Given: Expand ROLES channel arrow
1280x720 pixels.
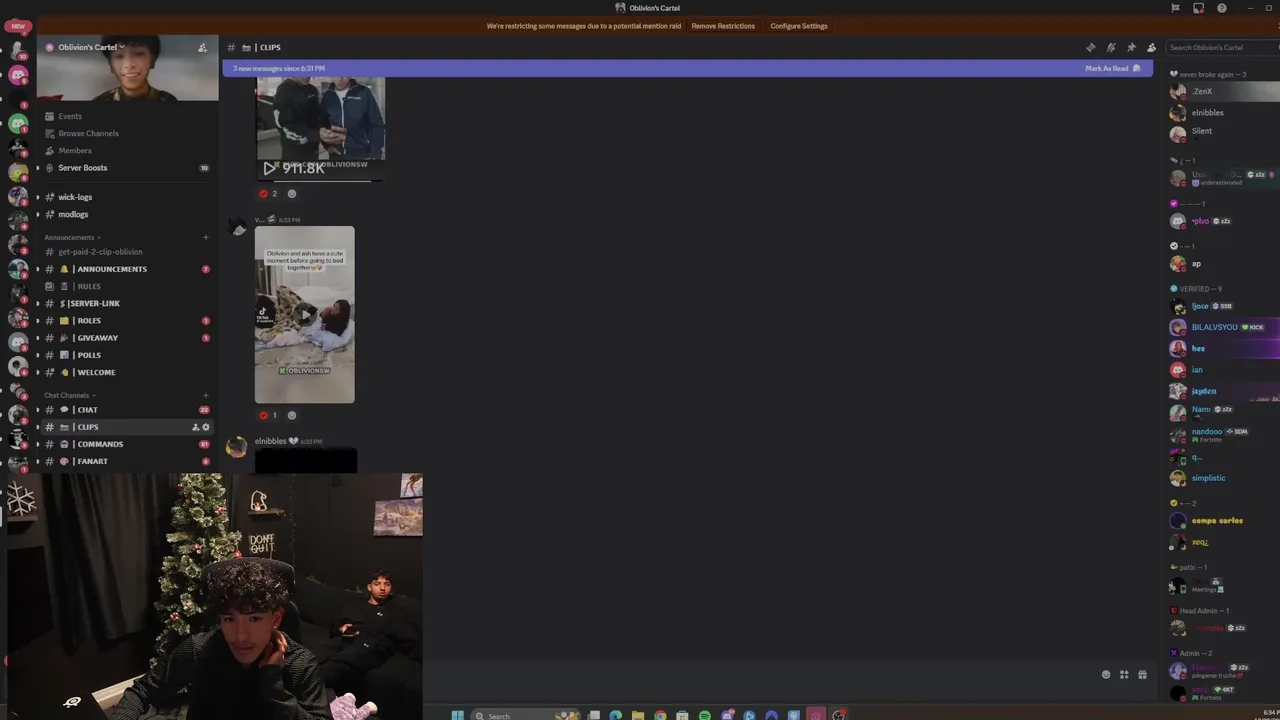Looking at the screenshot, I should pyautogui.click(x=38, y=321).
